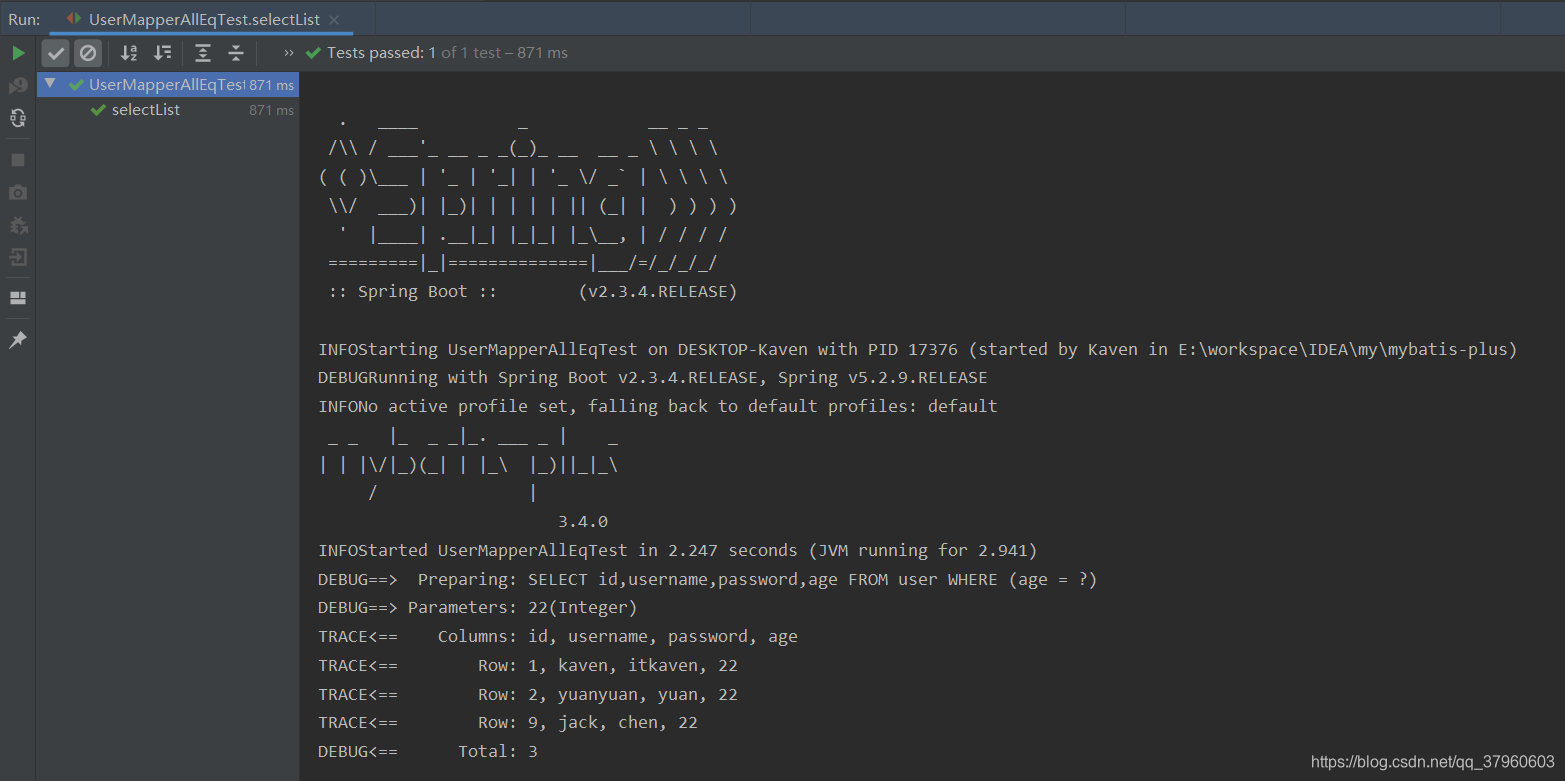Toggle auto-test rerun icon

[x=18, y=118]
